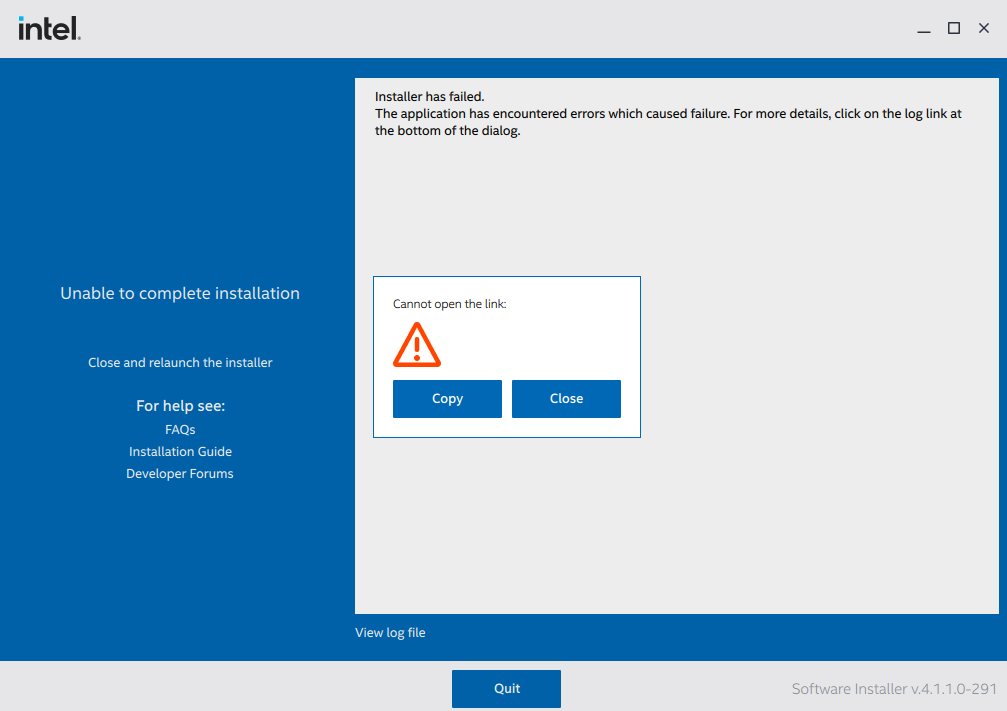Dismiss popup using its Close button
Screen dimensions: 1007x711
pos(566,398)
